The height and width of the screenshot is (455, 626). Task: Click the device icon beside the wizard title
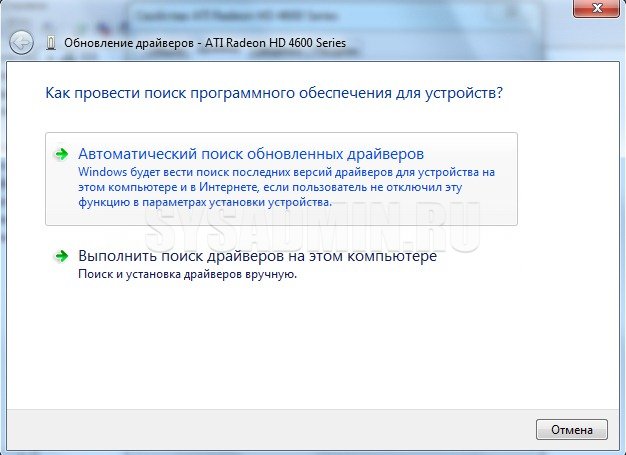coord(52,43)
